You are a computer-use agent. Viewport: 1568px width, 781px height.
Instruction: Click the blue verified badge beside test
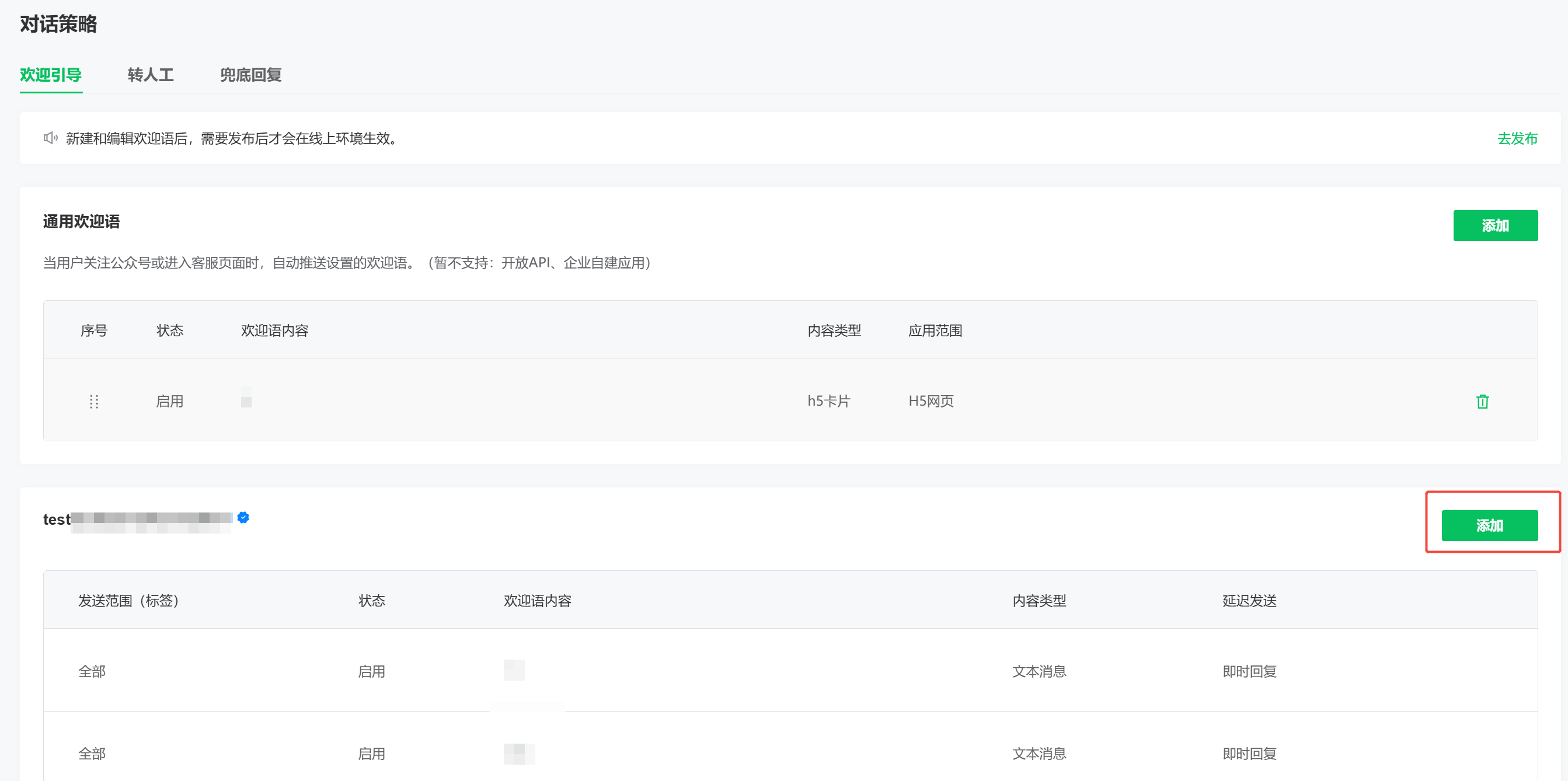tap(243, 517)
